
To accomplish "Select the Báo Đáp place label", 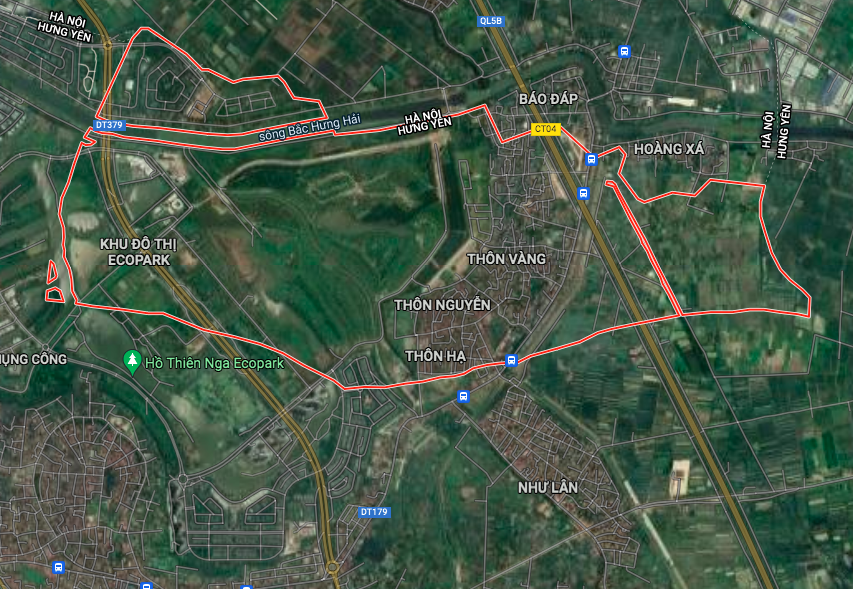I will click(548, 99).
